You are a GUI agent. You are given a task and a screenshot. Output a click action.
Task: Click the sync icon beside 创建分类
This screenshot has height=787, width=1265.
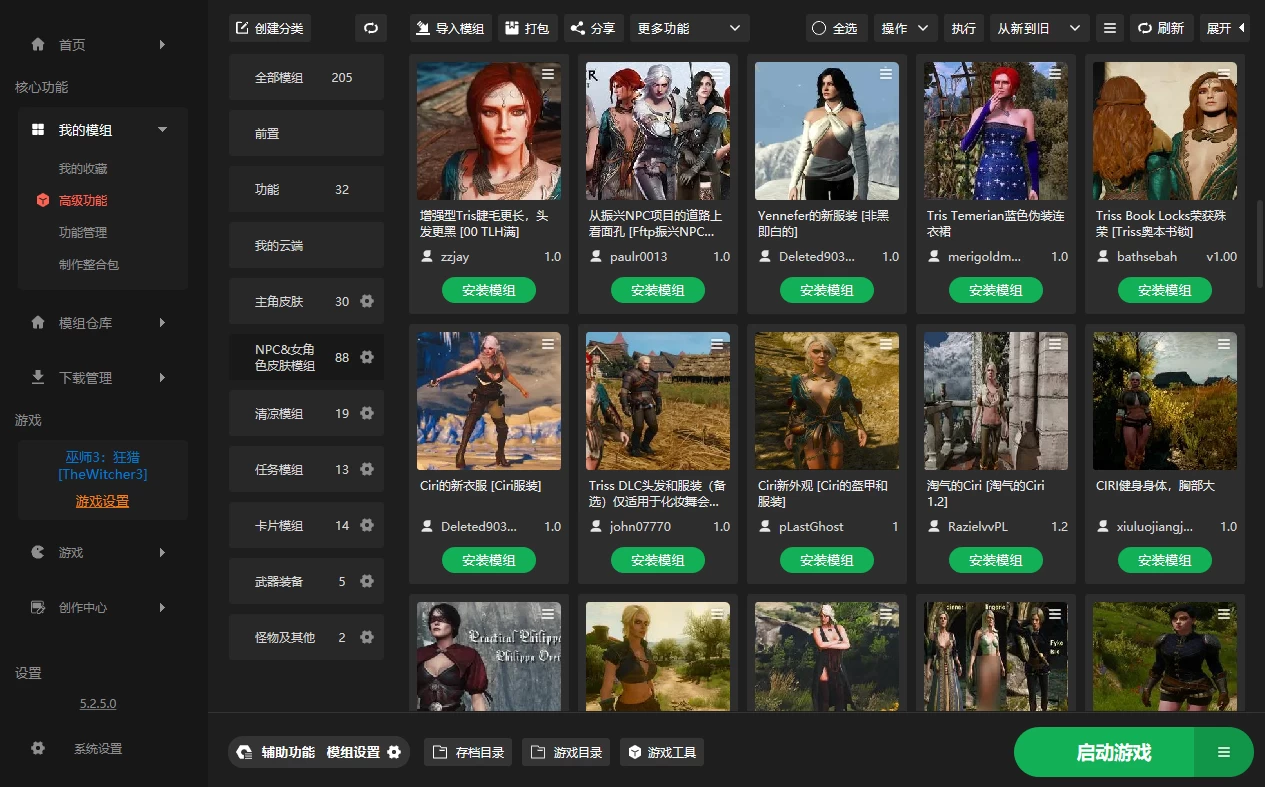coord(371,28)
